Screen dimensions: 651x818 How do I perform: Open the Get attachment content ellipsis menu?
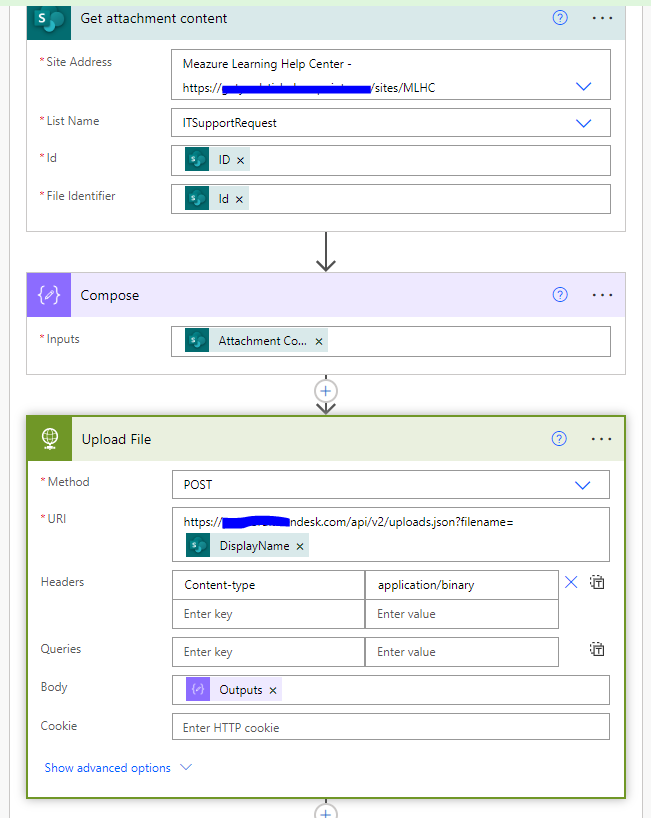point(602,18)
